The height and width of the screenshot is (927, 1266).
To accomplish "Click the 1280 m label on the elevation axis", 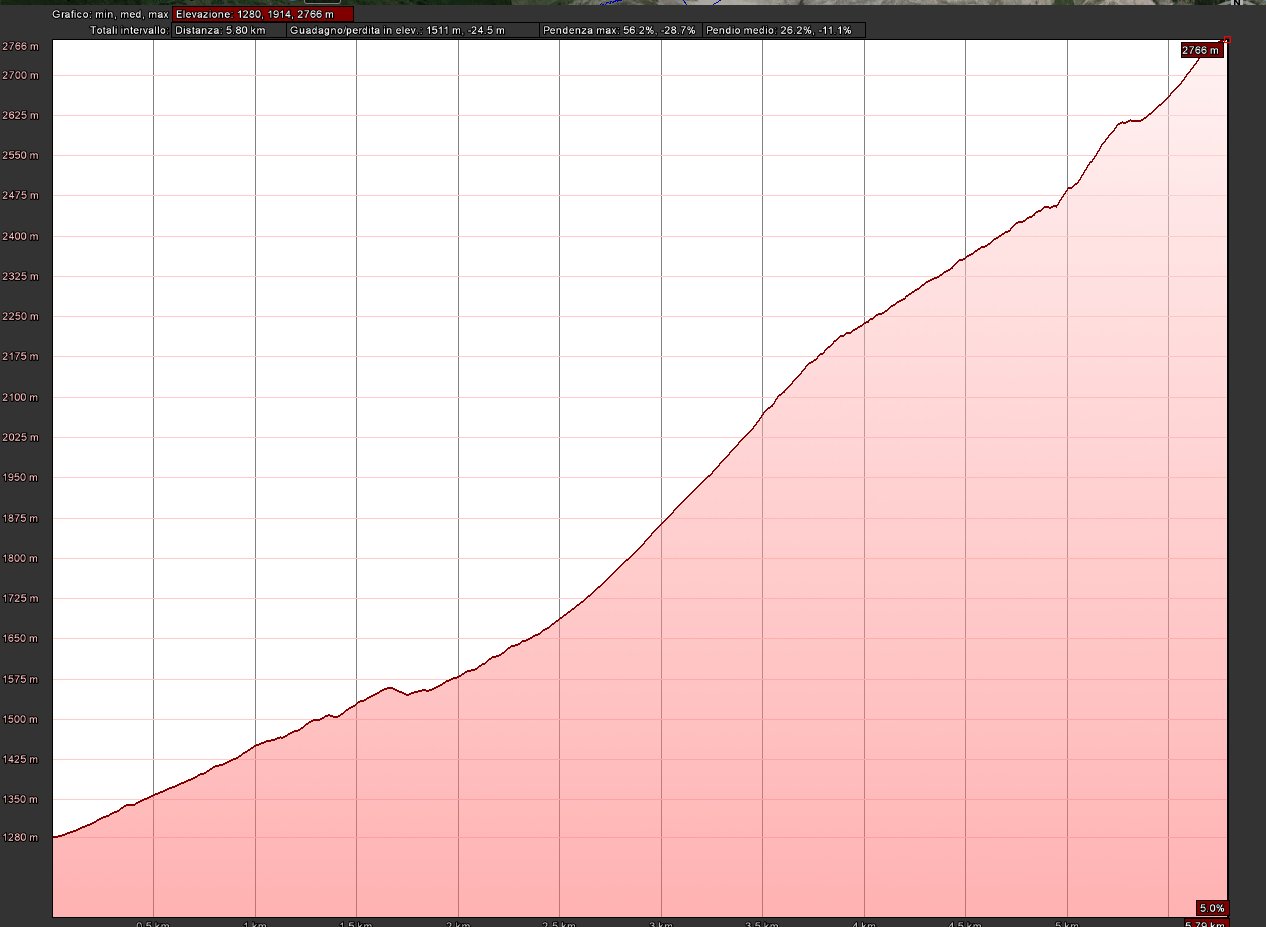I will tap(20, 837).
